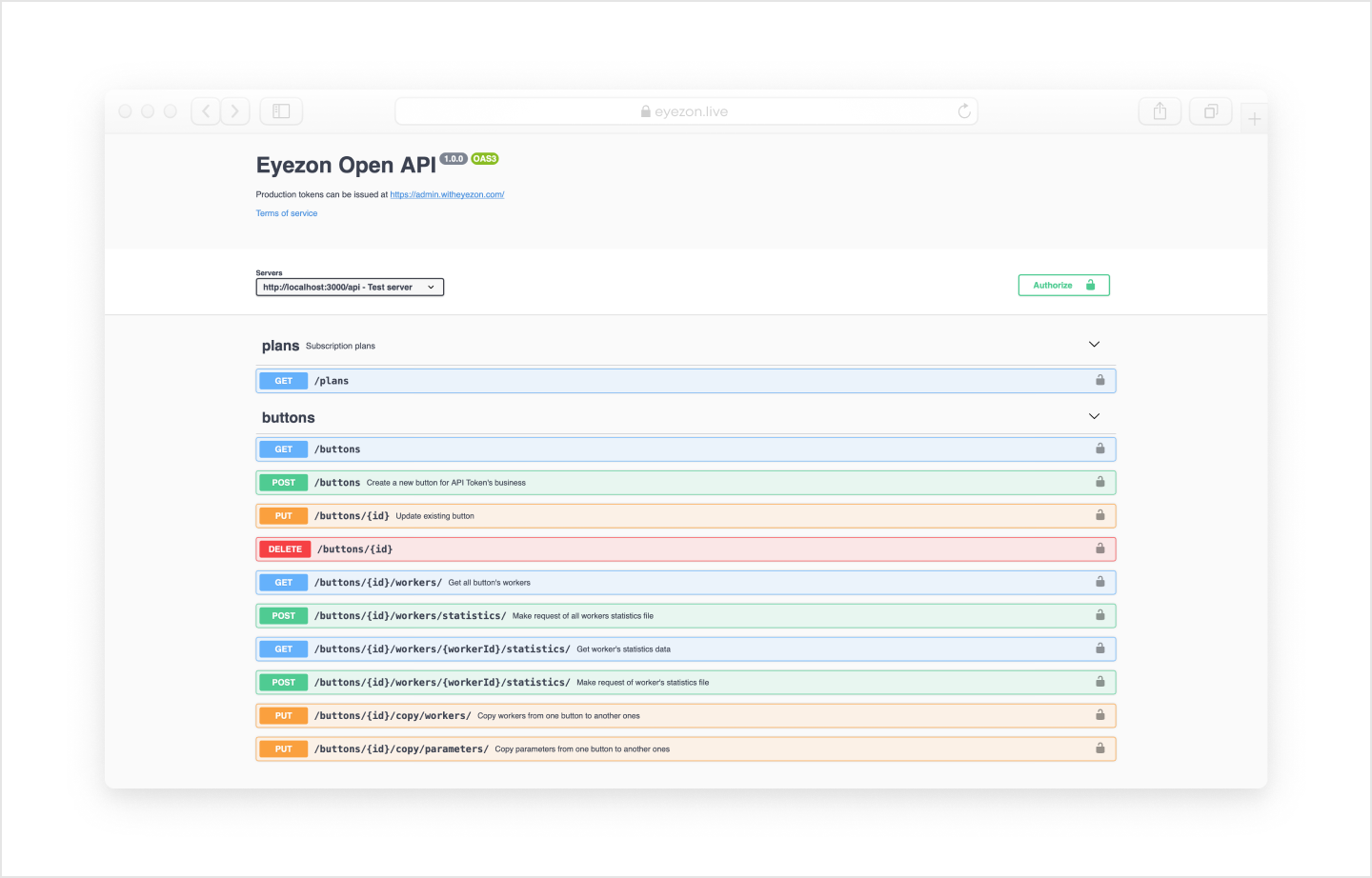Click lock icon on GET /plans row

click(x=1100, y=380)
